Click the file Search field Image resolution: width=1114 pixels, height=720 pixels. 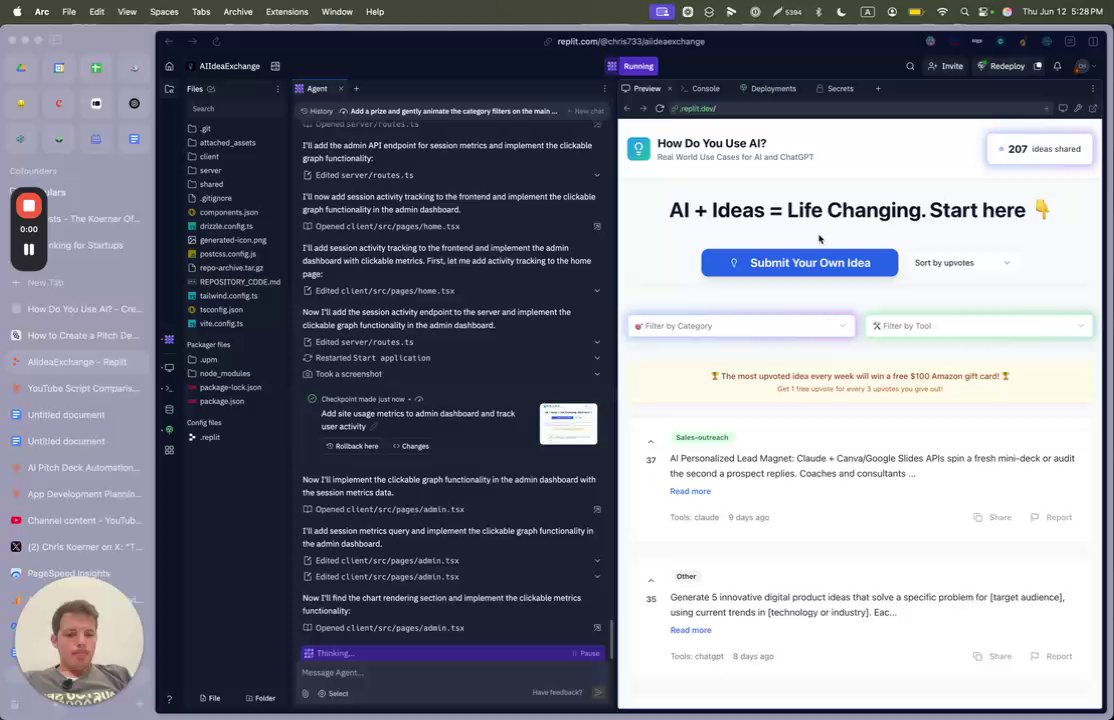(x=235, y=109)
